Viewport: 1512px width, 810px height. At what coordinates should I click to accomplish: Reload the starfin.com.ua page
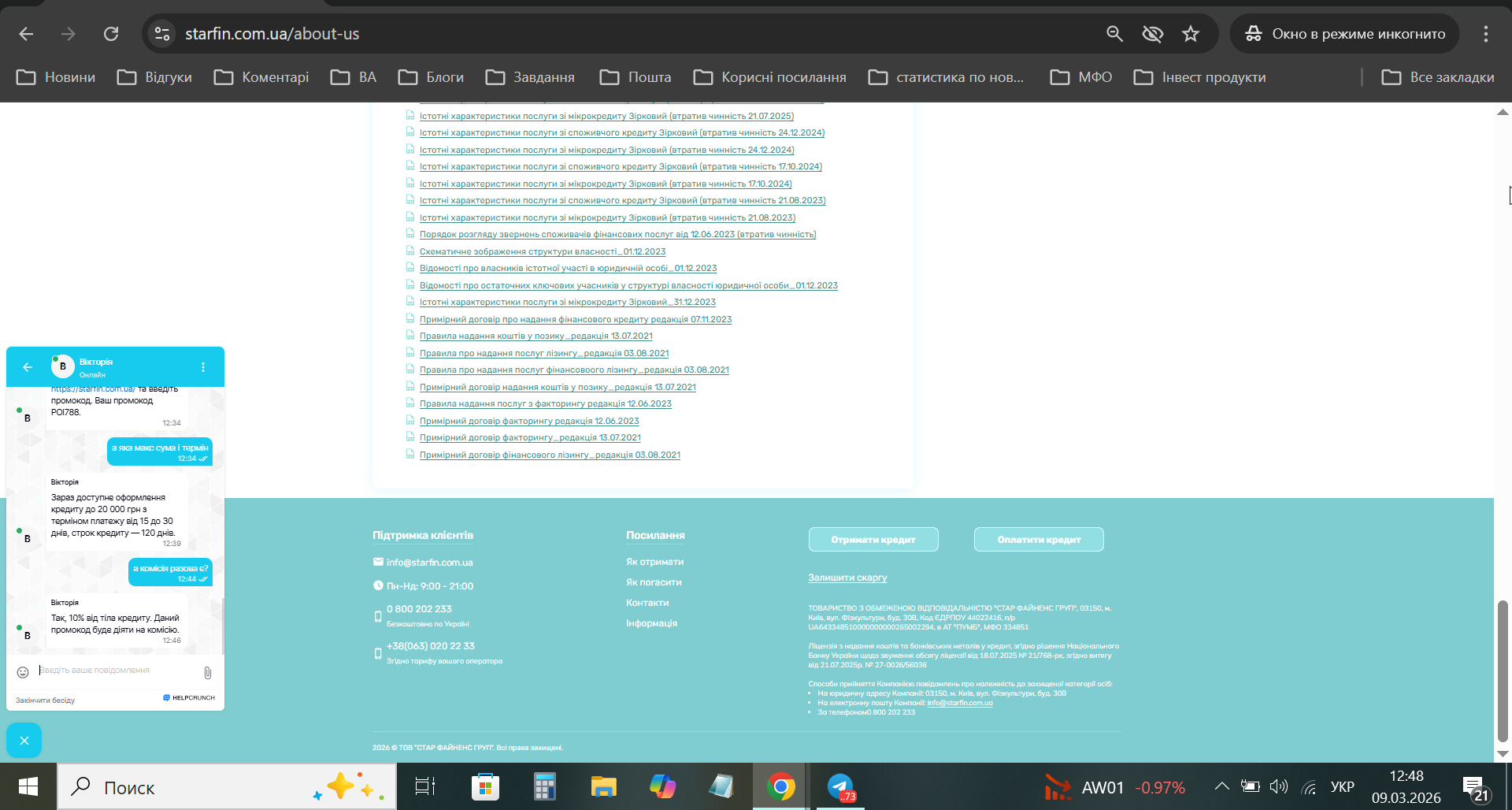(x=111, y=34)
